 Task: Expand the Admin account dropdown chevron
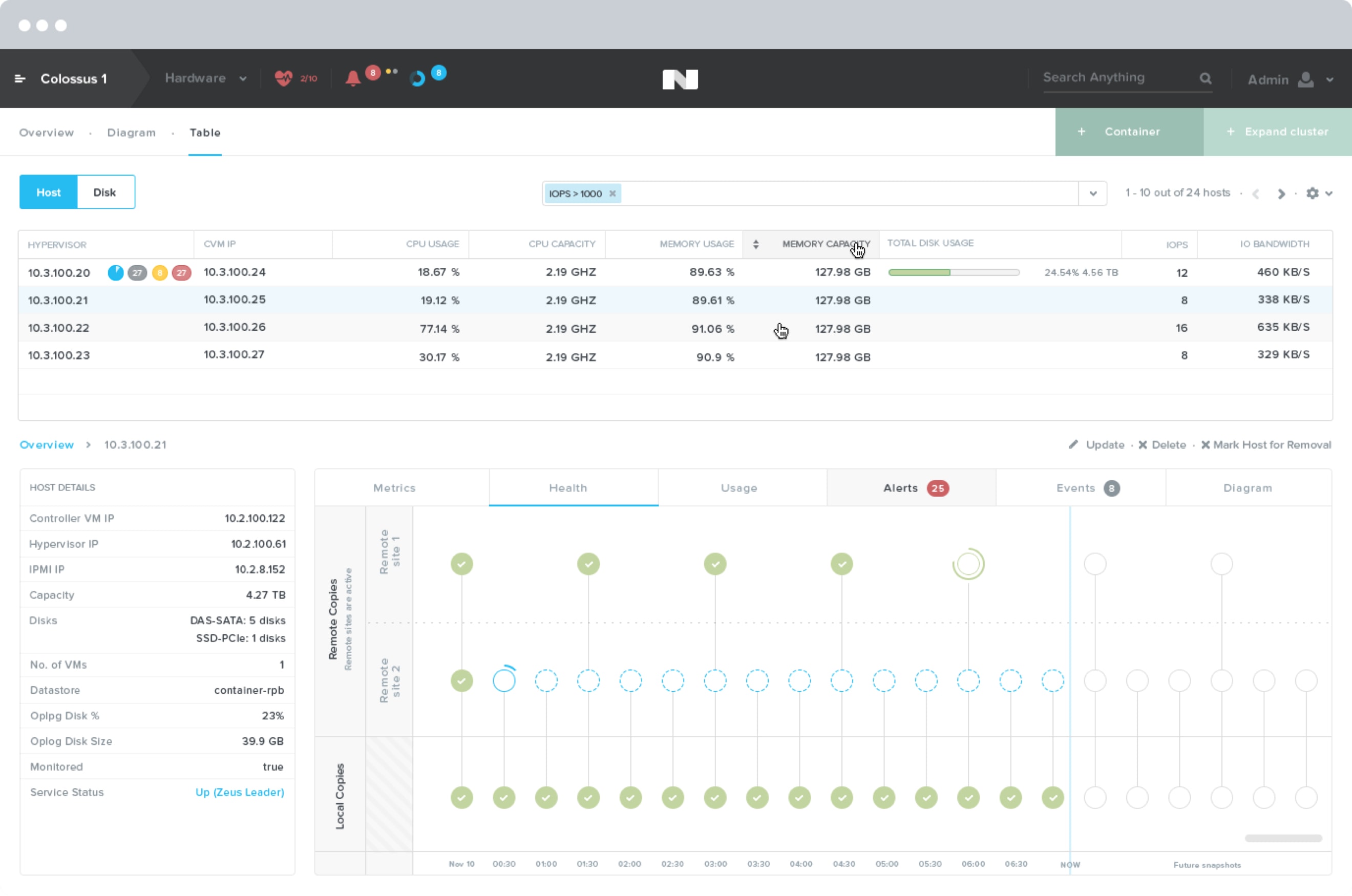coord(1330,79)
